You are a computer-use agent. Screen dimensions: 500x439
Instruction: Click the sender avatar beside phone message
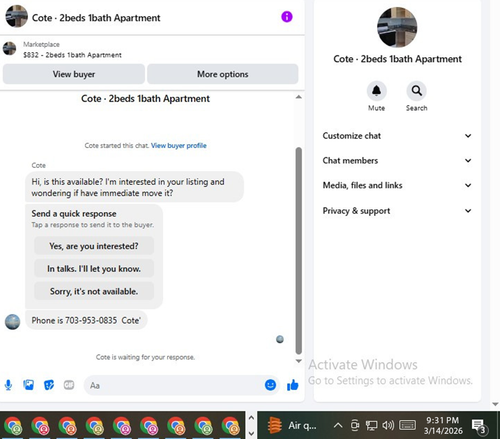(x=13, y=322)
